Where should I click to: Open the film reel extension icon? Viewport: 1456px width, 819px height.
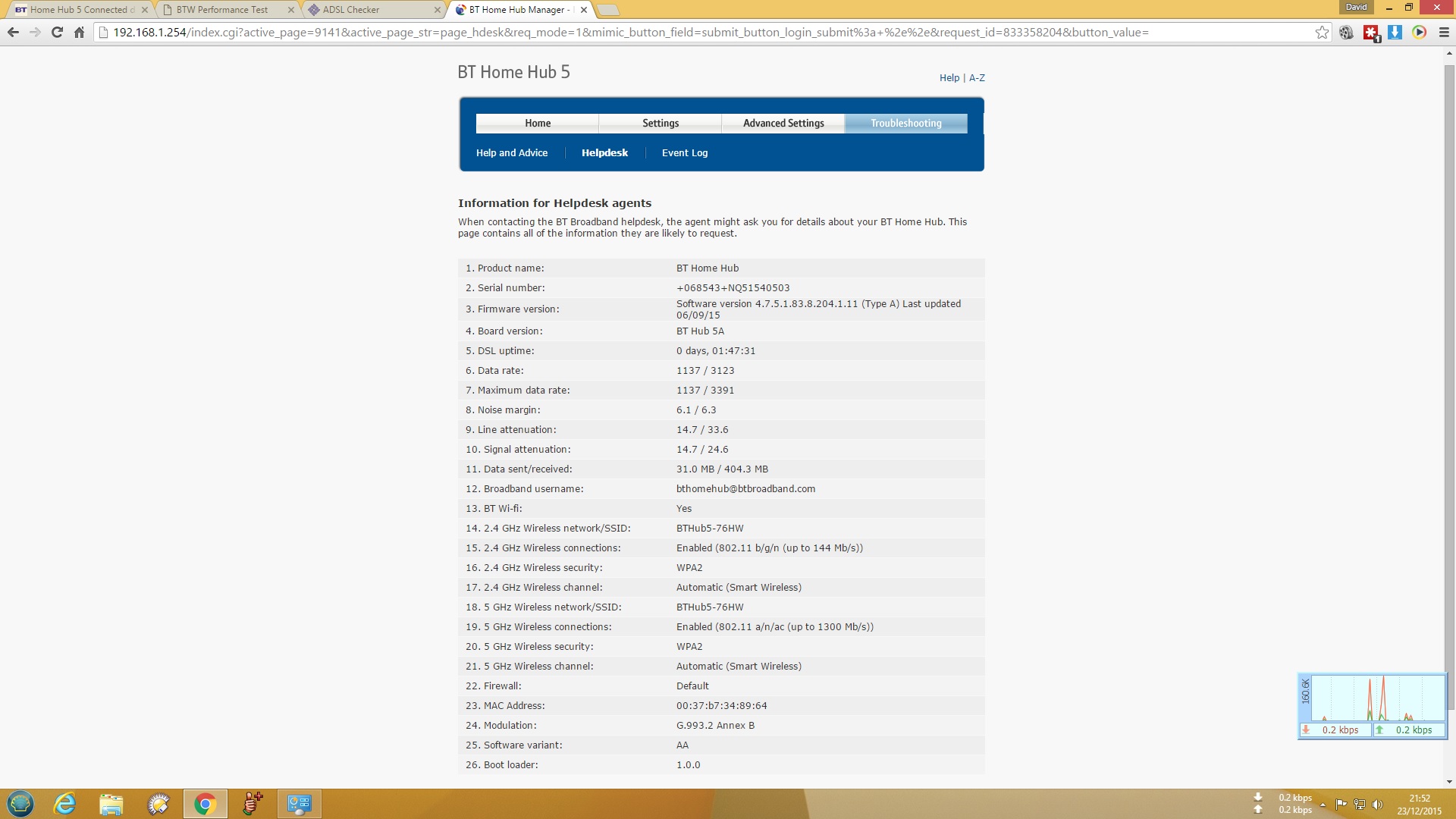(1346, 33)
